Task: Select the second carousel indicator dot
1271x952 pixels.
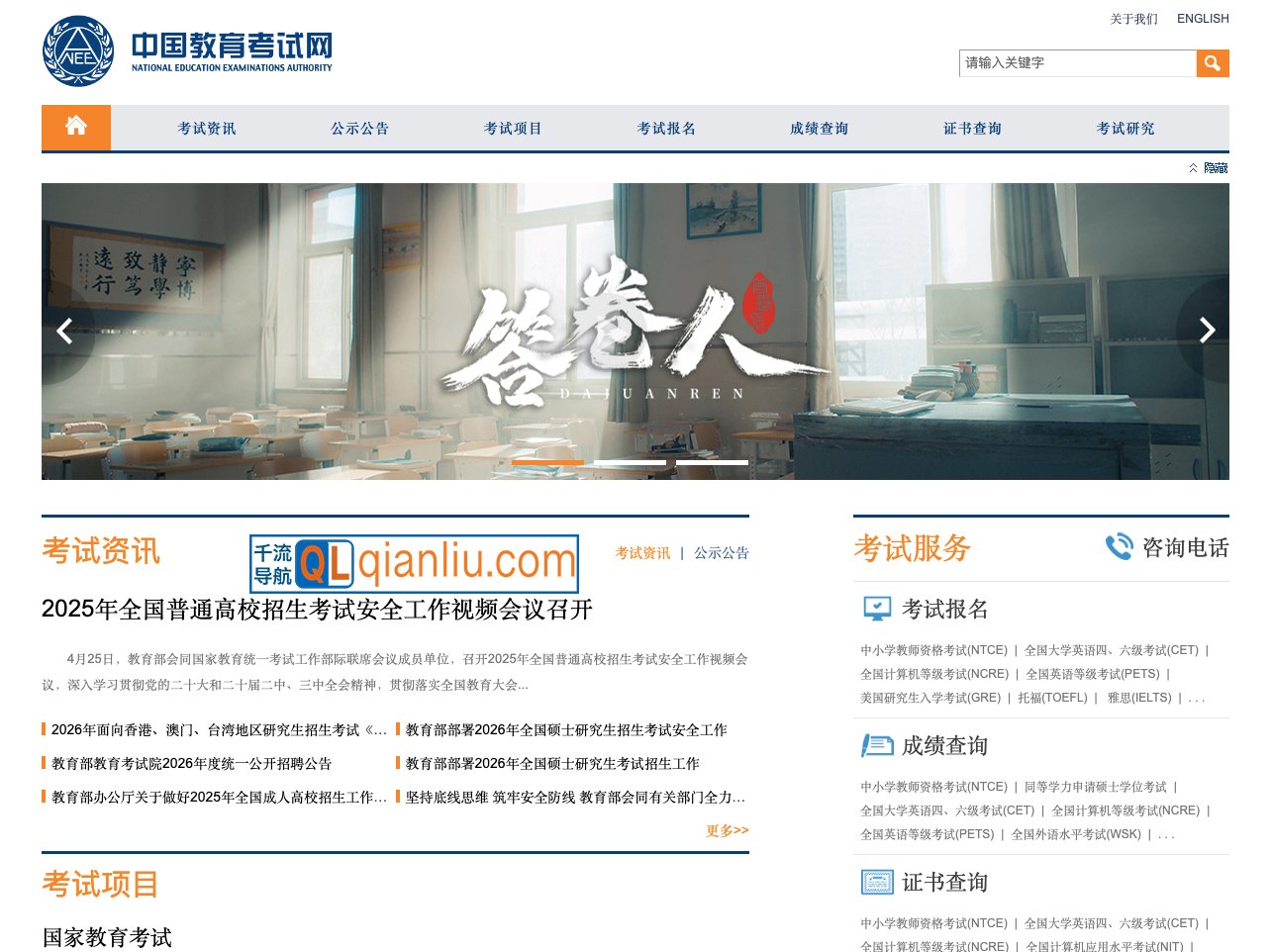Action: click(x=633, y=461)
